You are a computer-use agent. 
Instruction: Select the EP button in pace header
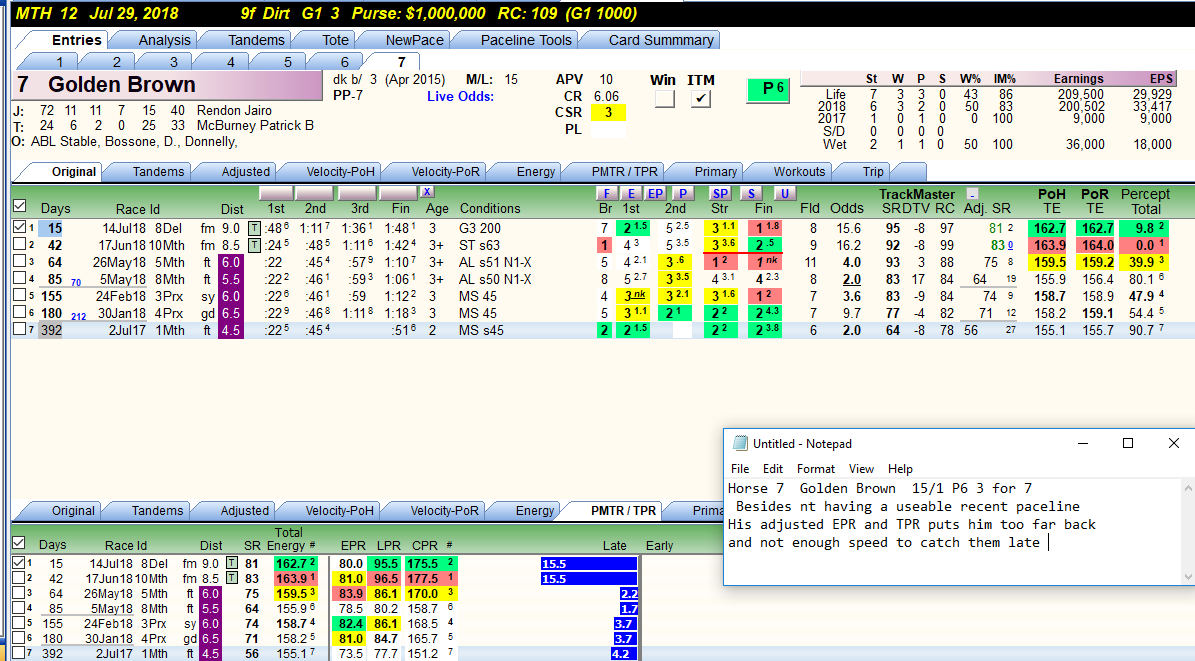tap(655, 193)
